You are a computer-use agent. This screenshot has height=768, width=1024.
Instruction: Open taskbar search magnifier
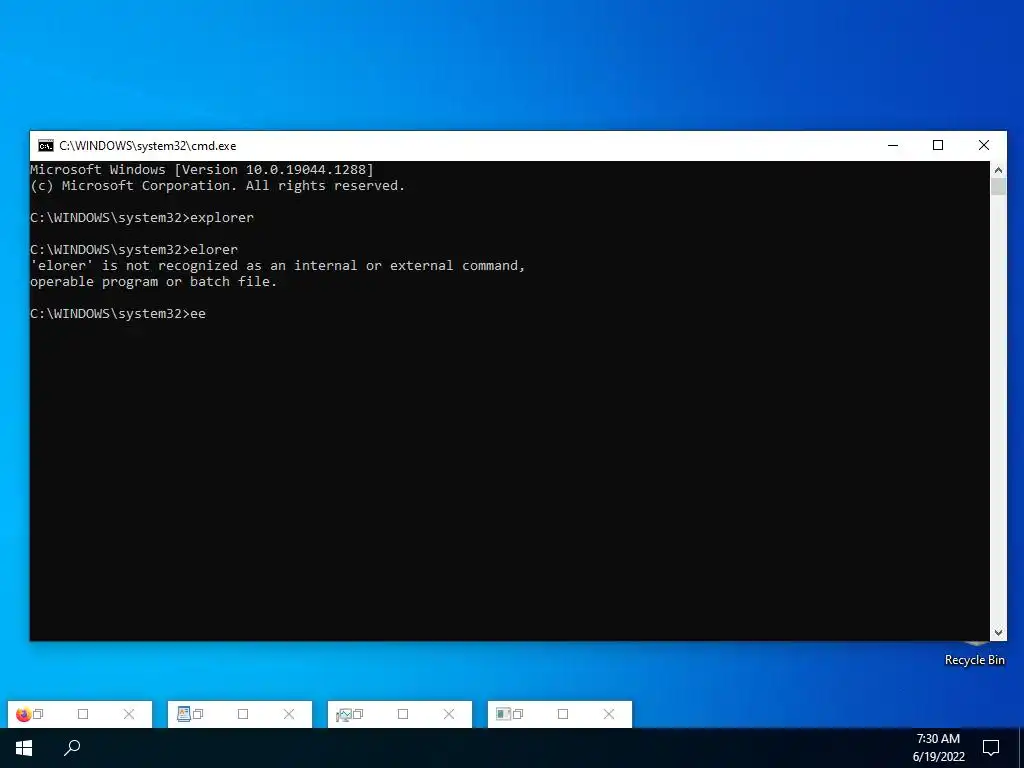click(72, 748)
